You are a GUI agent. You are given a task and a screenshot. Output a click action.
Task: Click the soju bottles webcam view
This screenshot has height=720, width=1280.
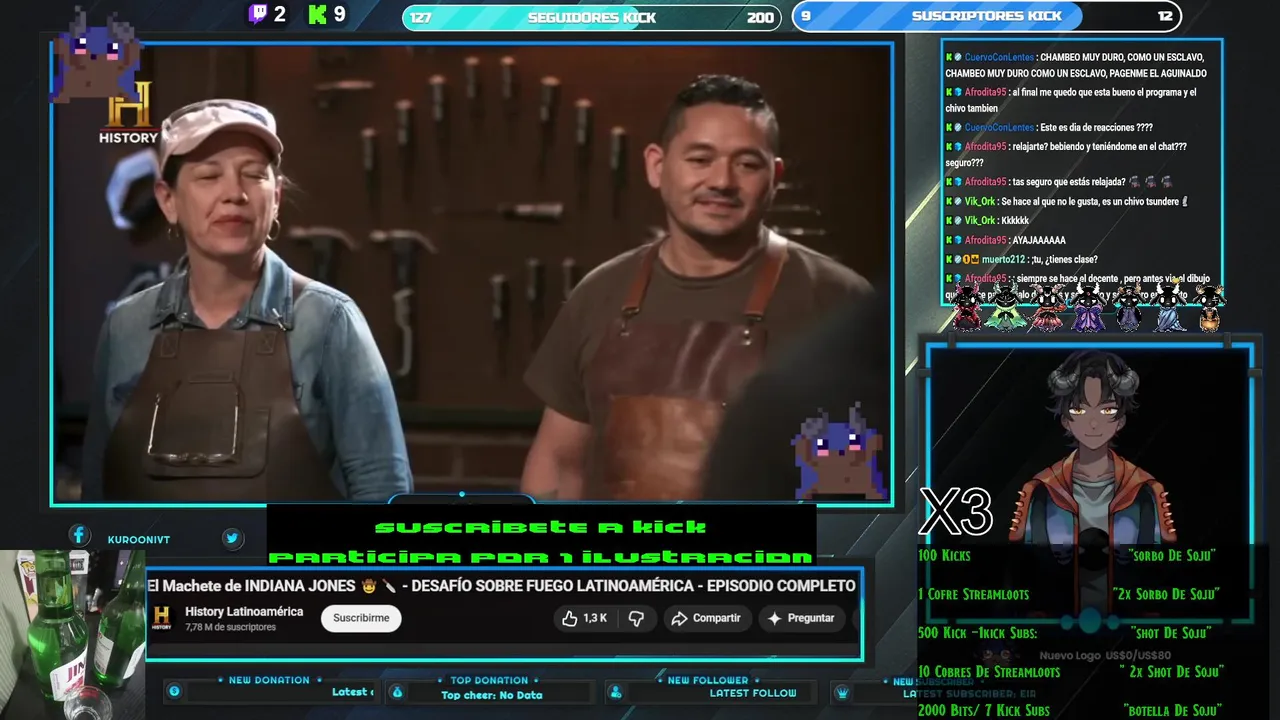tap(72, 635)
